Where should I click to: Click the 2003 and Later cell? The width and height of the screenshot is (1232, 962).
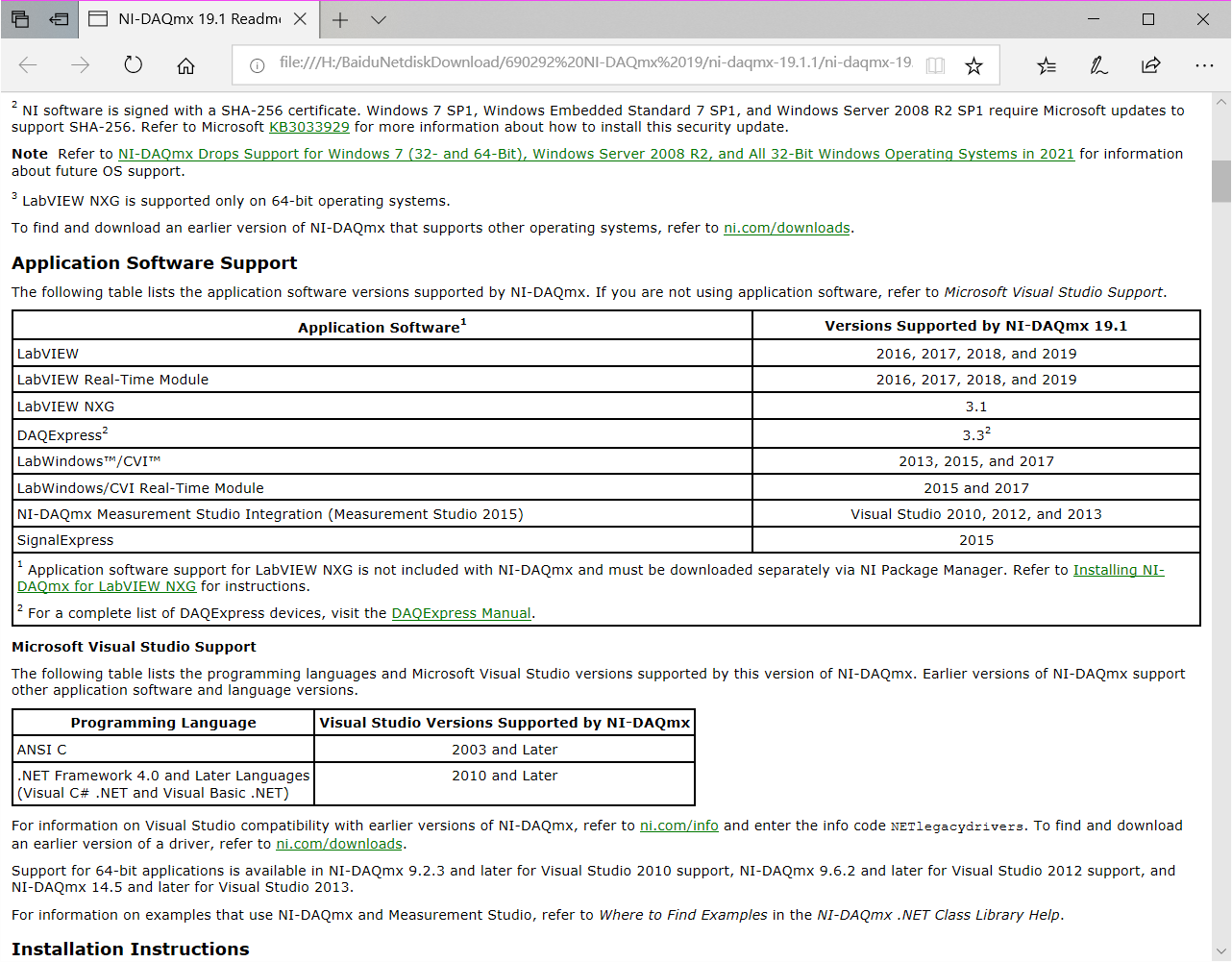point(505,750)
